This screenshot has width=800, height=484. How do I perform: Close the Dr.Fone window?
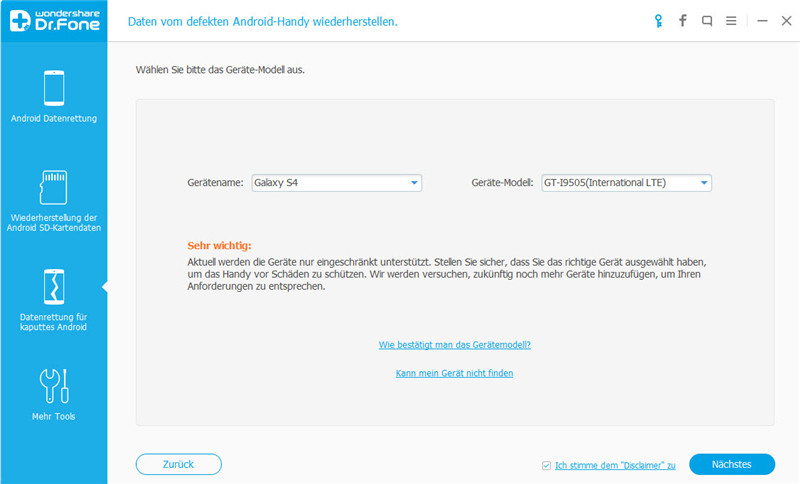click(x=786, y=21)
